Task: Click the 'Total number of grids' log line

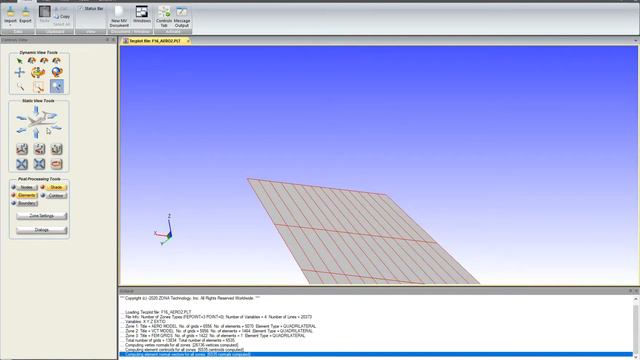Action: point(179,340)
